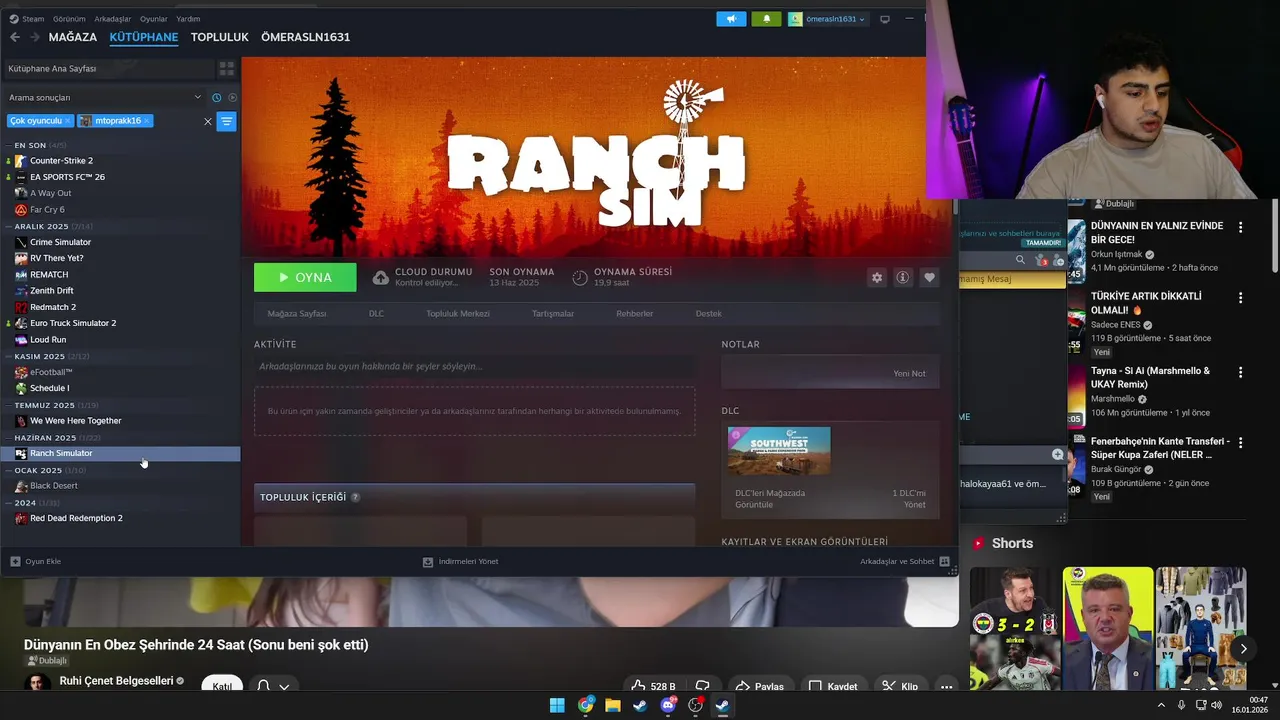Open options for Tayna - Si Ai video
The image size is (1280, 720).
click(x=1240, y=372)
